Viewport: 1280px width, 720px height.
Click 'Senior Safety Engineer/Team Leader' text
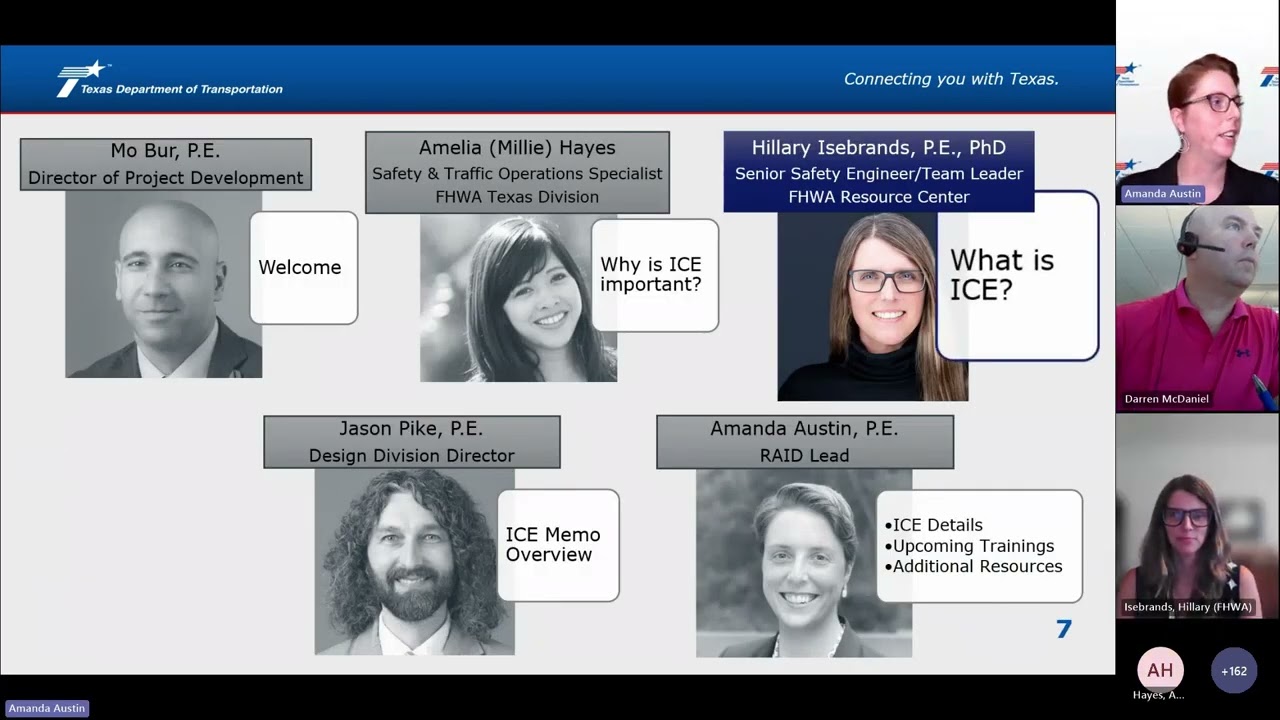point(879,173)
